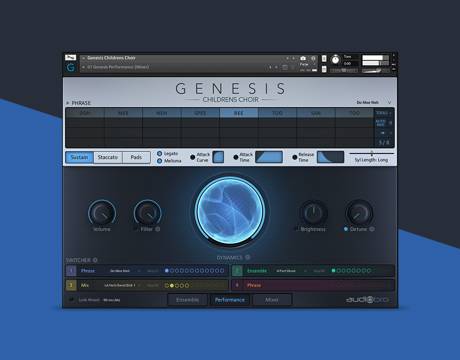460x360 pixels.
Task: Click the Phrase label in slot 4
Action: 254,285
